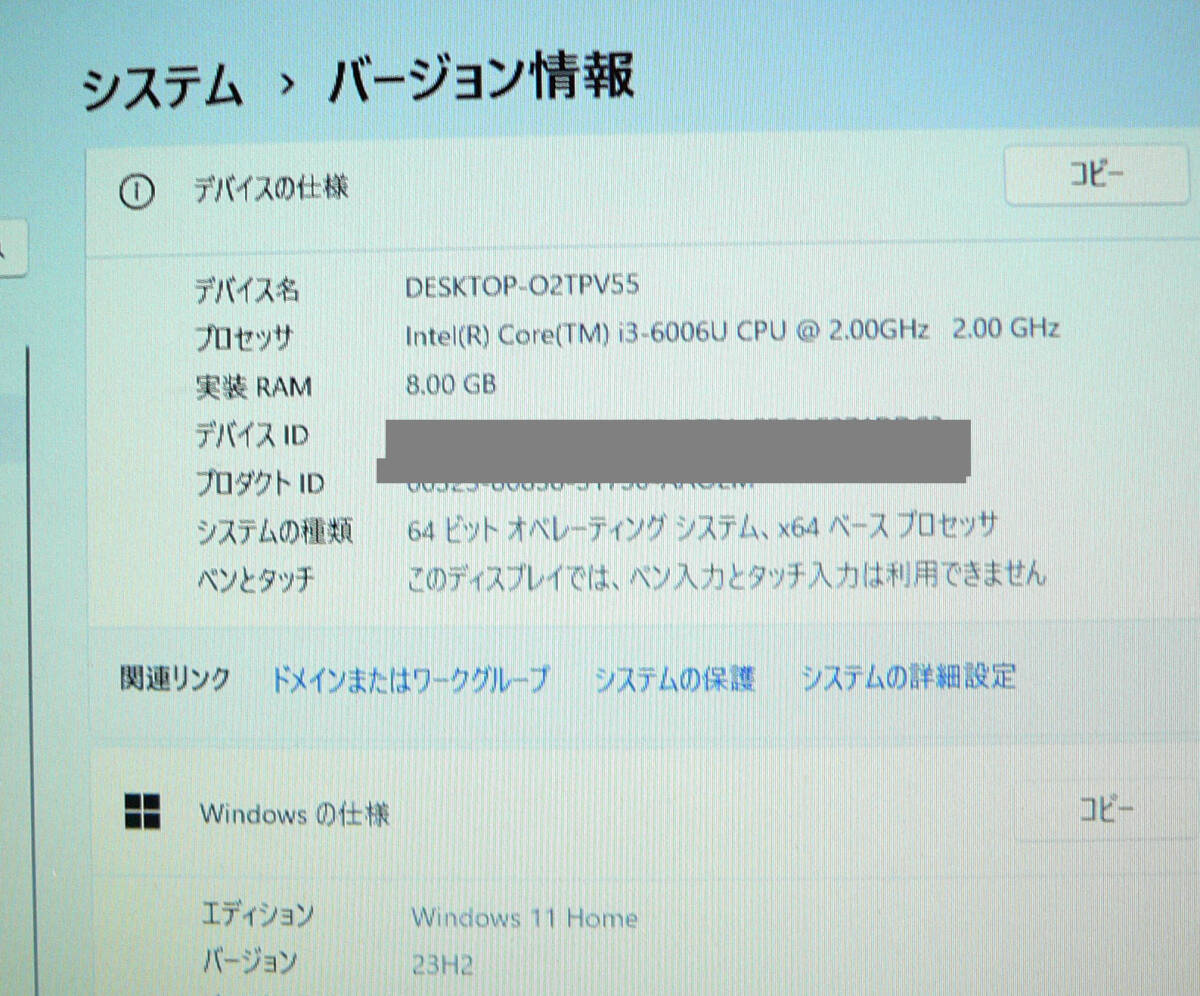Open the システムの詳細設定 link
The image size is (1200, 996).
point(909,677)
